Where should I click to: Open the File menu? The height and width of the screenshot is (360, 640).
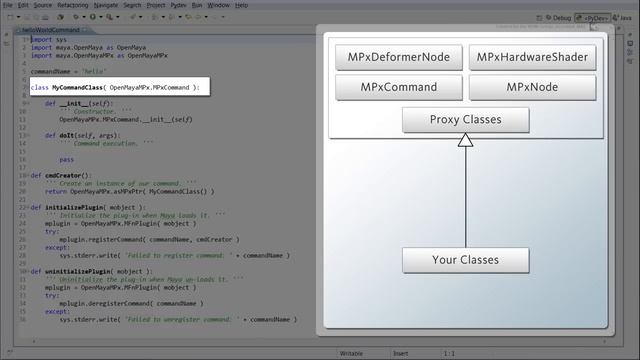7,5
